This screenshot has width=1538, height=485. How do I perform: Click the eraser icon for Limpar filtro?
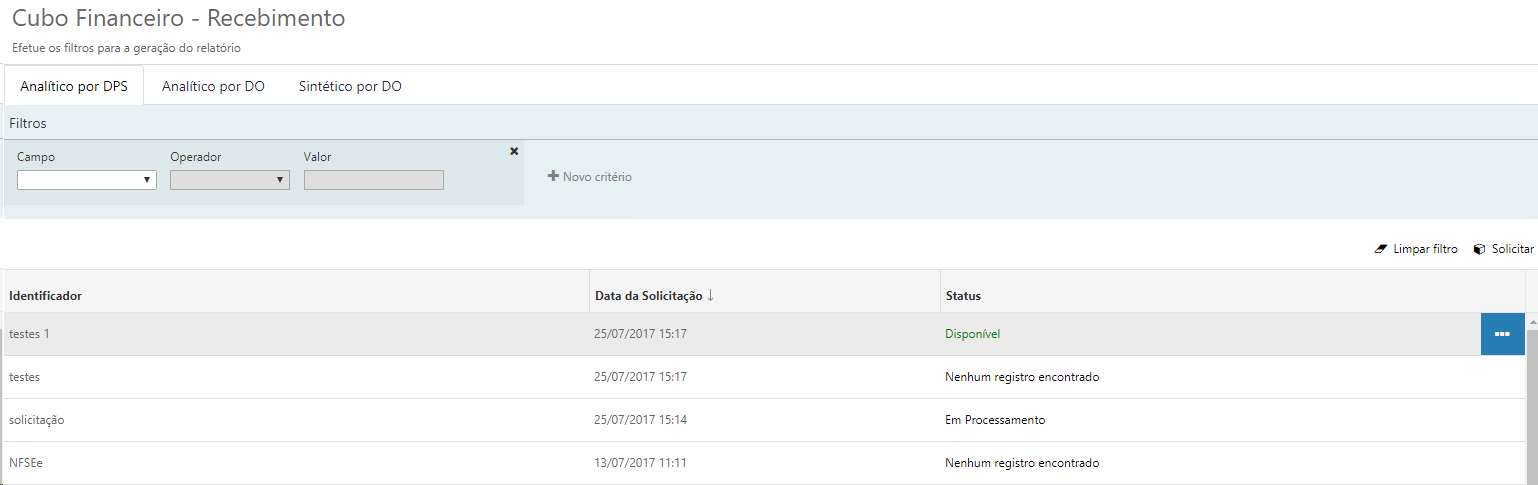1381,249
